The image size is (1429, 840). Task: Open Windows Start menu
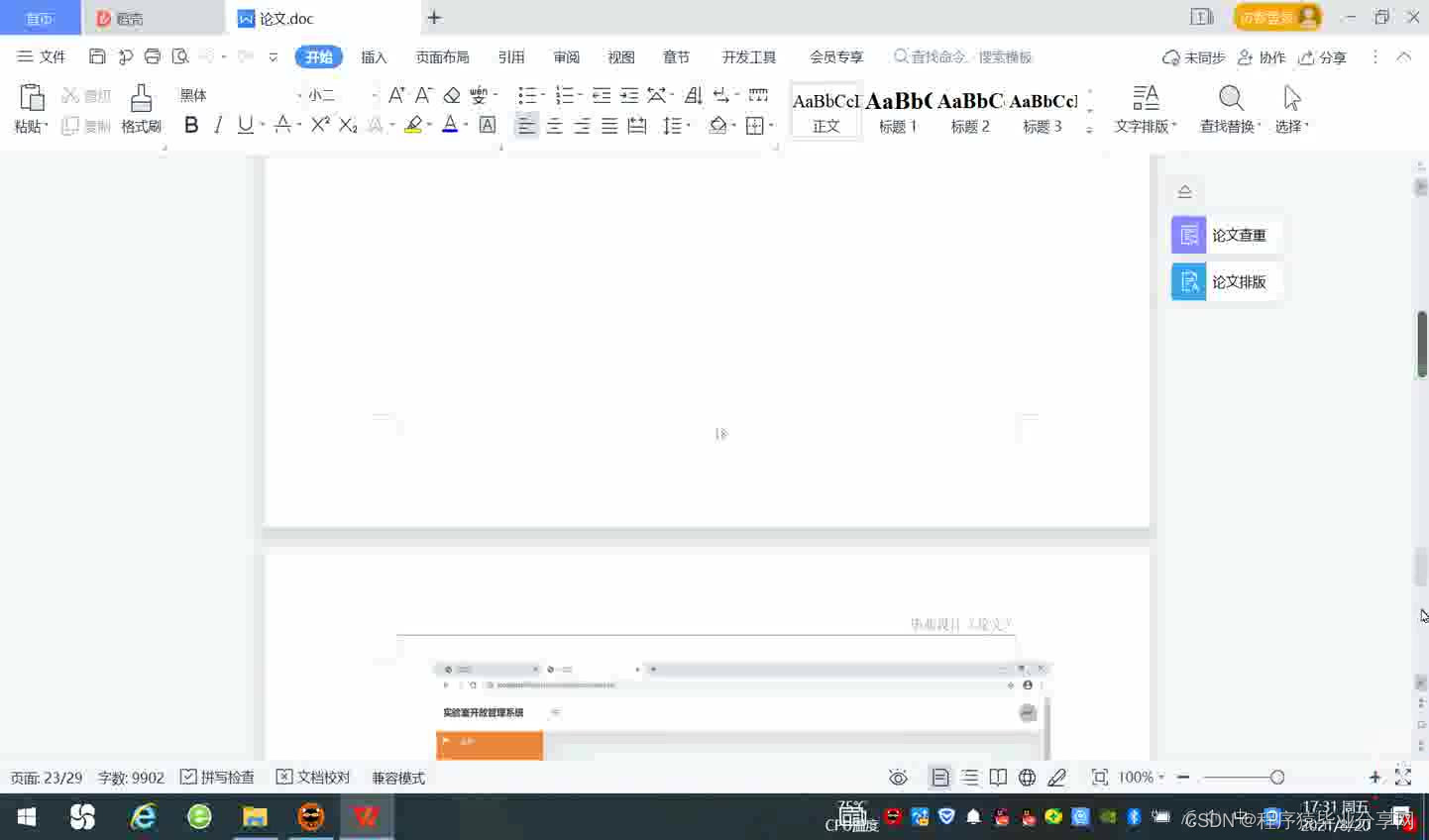[27, 817]
